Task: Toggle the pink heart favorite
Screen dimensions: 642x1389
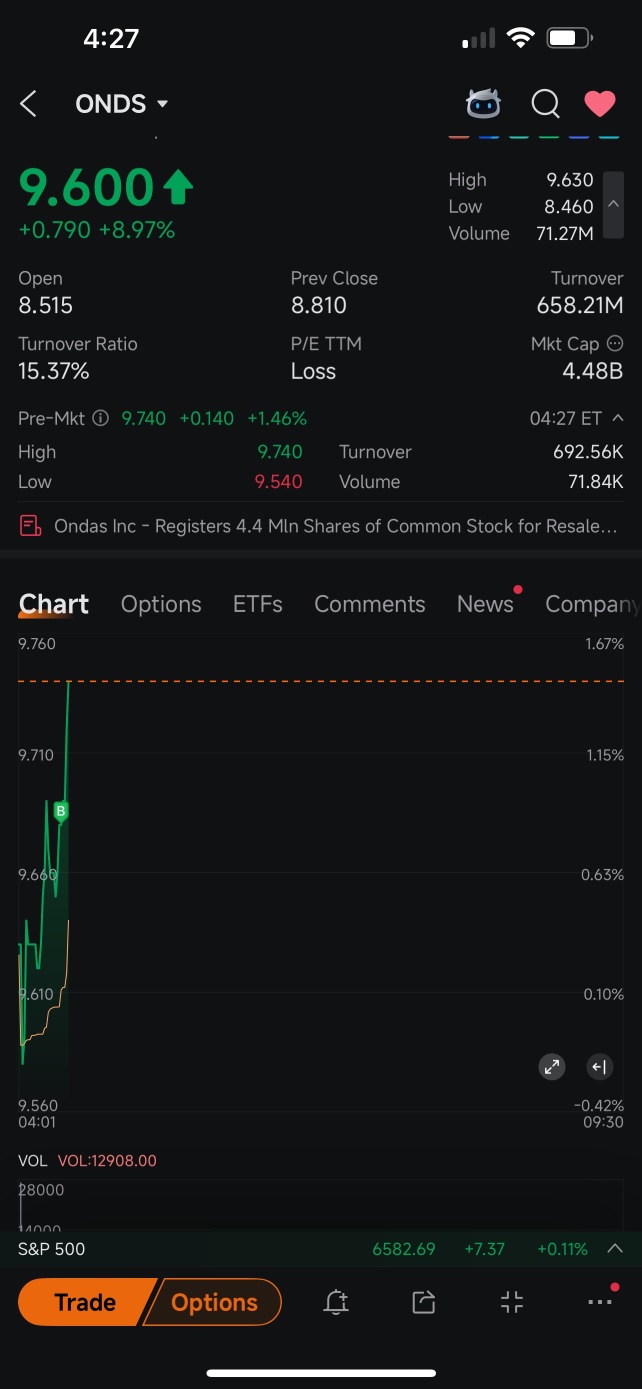Action: 600,104
